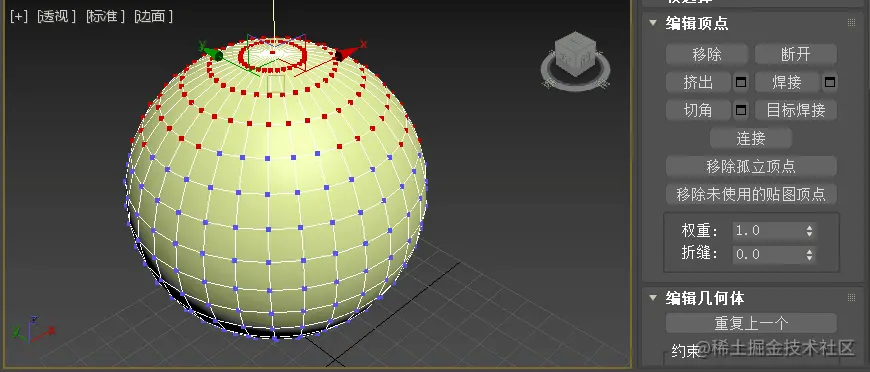Open the 边面 display menu
Viewport: 870px width, 372px height.
coord(153,16)
